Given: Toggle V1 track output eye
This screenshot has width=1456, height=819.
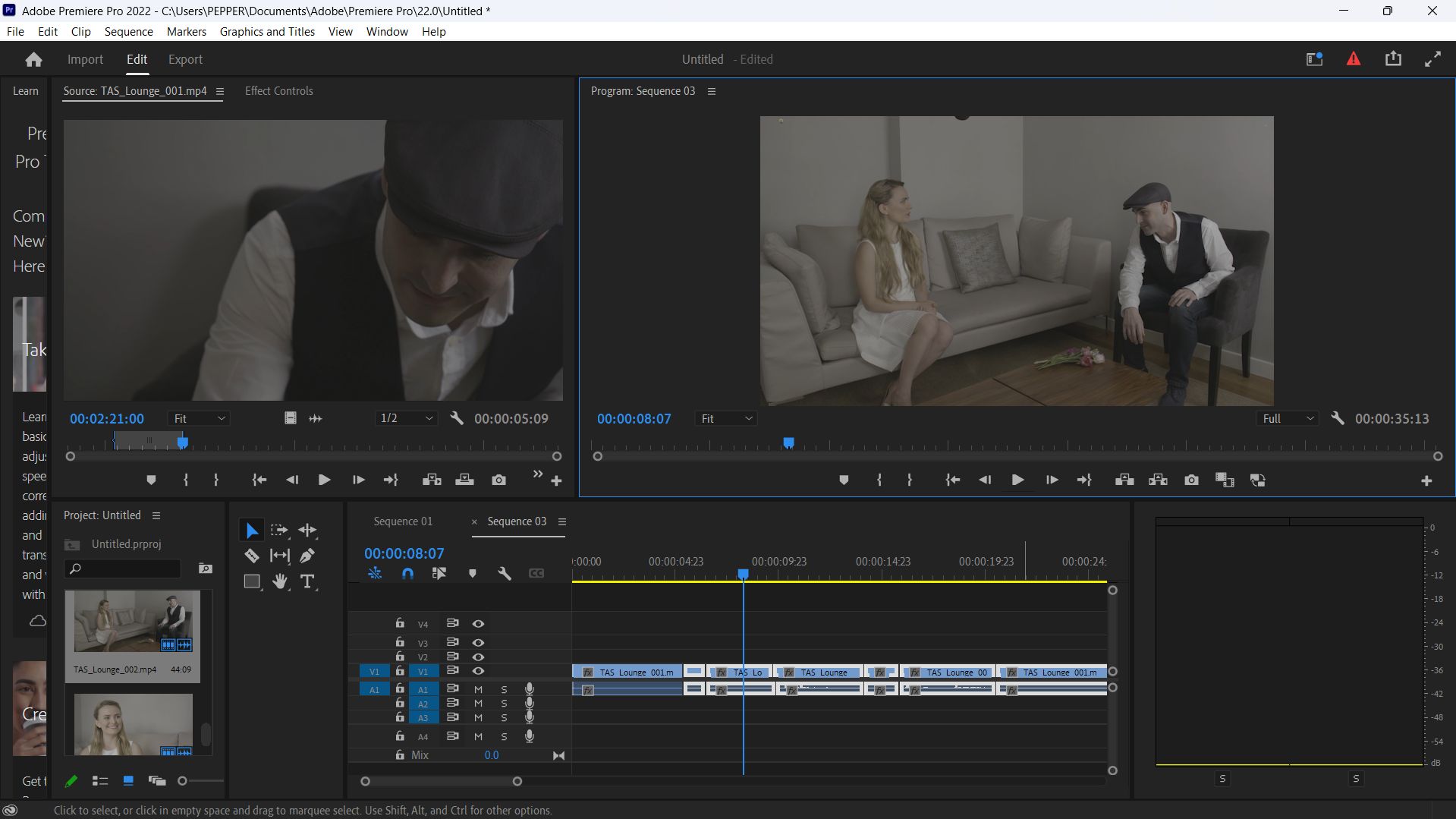Looking at the screenshot, I should click(x=478, y=671).
